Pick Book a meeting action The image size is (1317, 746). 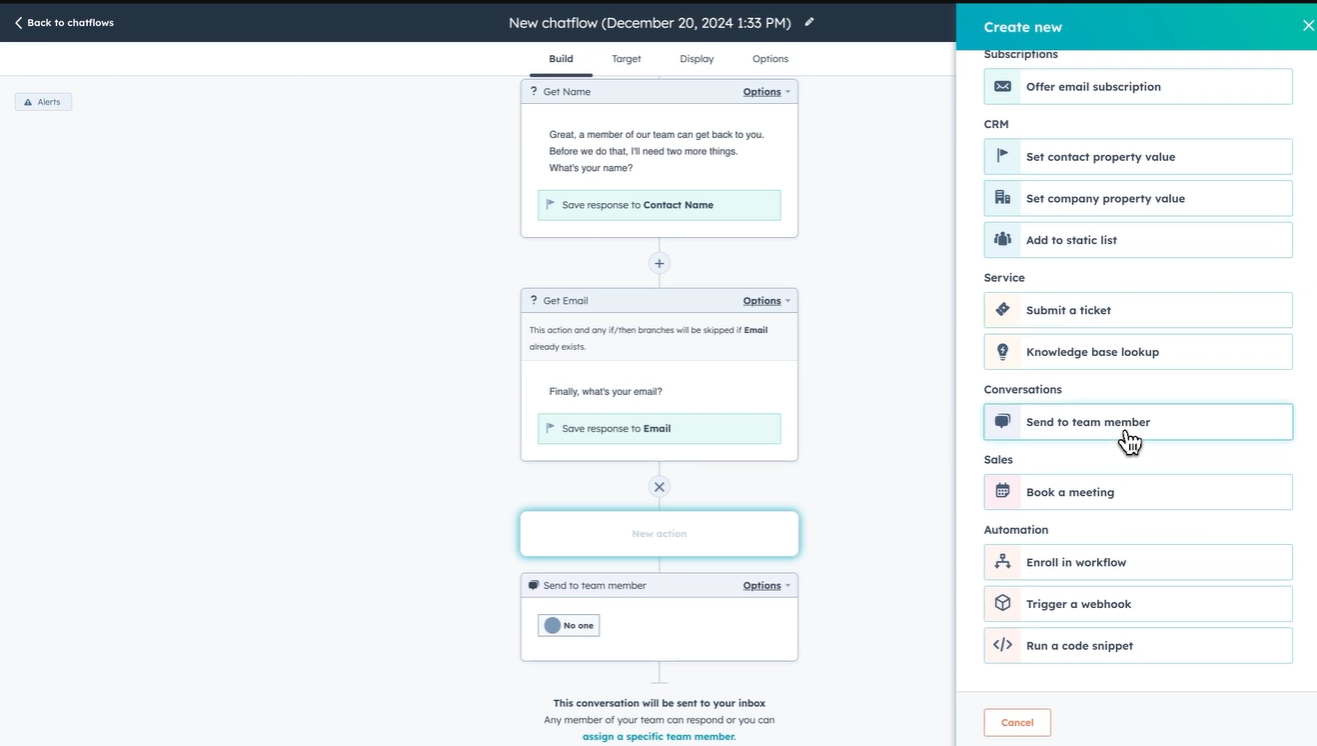[1138, 492]
